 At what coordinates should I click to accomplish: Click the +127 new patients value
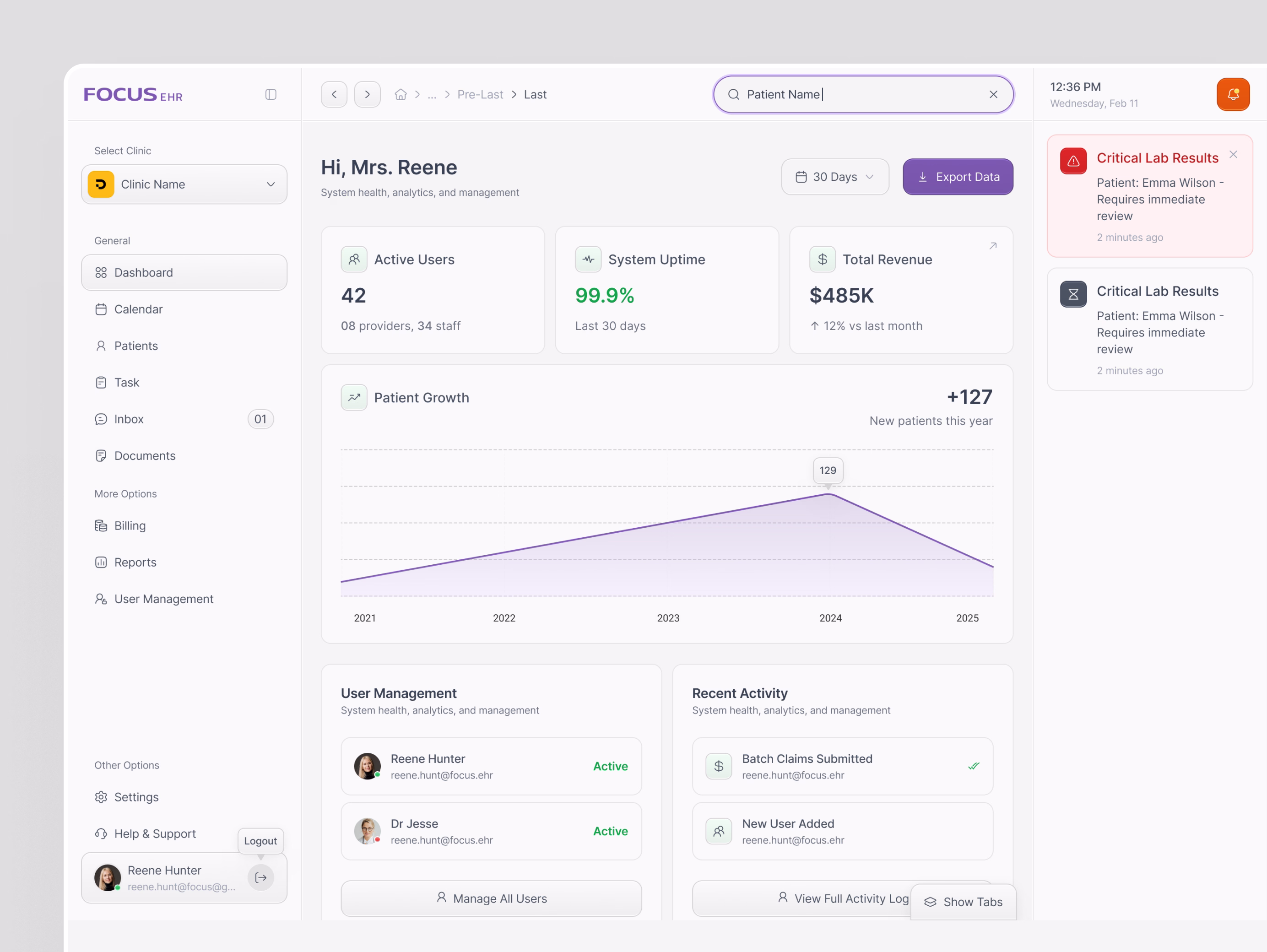pyautogui.click(x=969, y=397)
